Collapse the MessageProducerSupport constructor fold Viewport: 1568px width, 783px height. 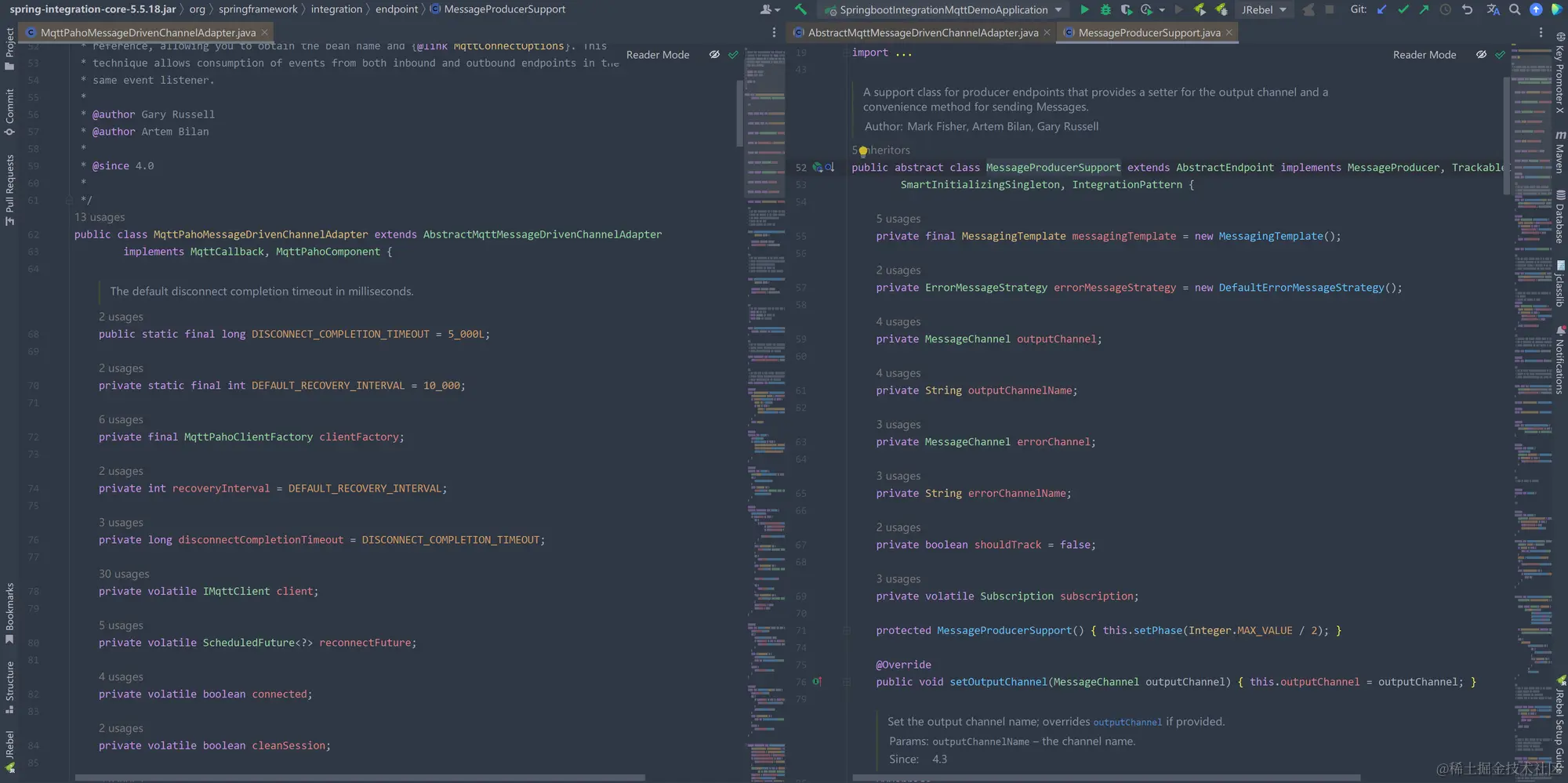tap(847, 630)
